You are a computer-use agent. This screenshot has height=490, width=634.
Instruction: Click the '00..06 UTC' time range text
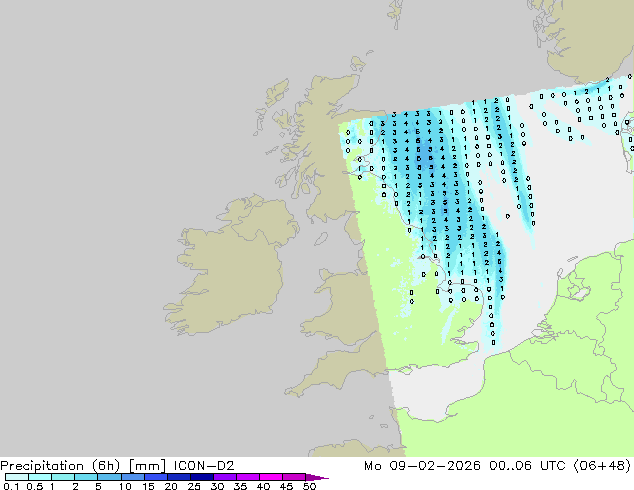(529, 466)
